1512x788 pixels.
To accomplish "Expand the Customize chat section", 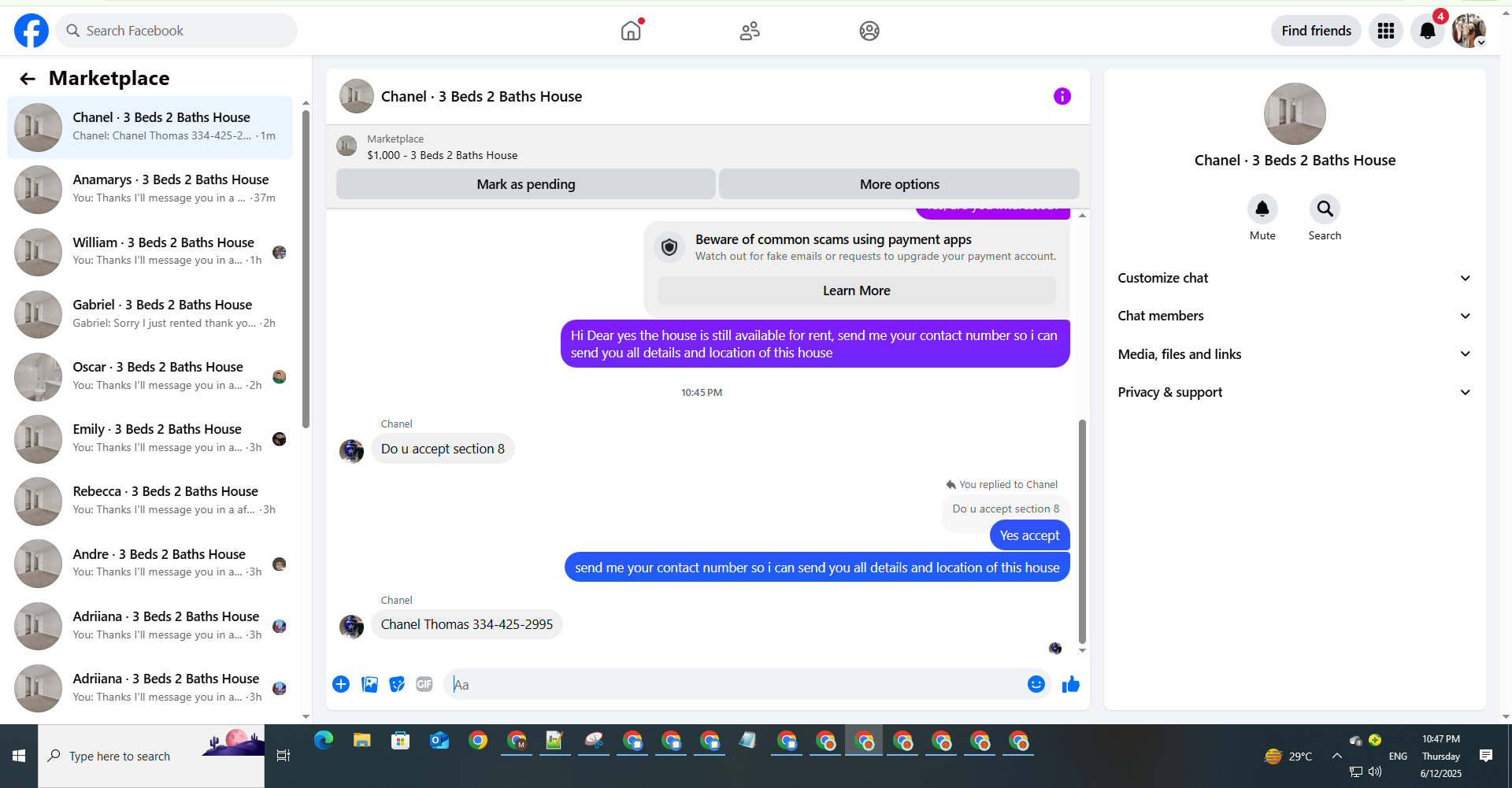I will [x=1295, y=278].
